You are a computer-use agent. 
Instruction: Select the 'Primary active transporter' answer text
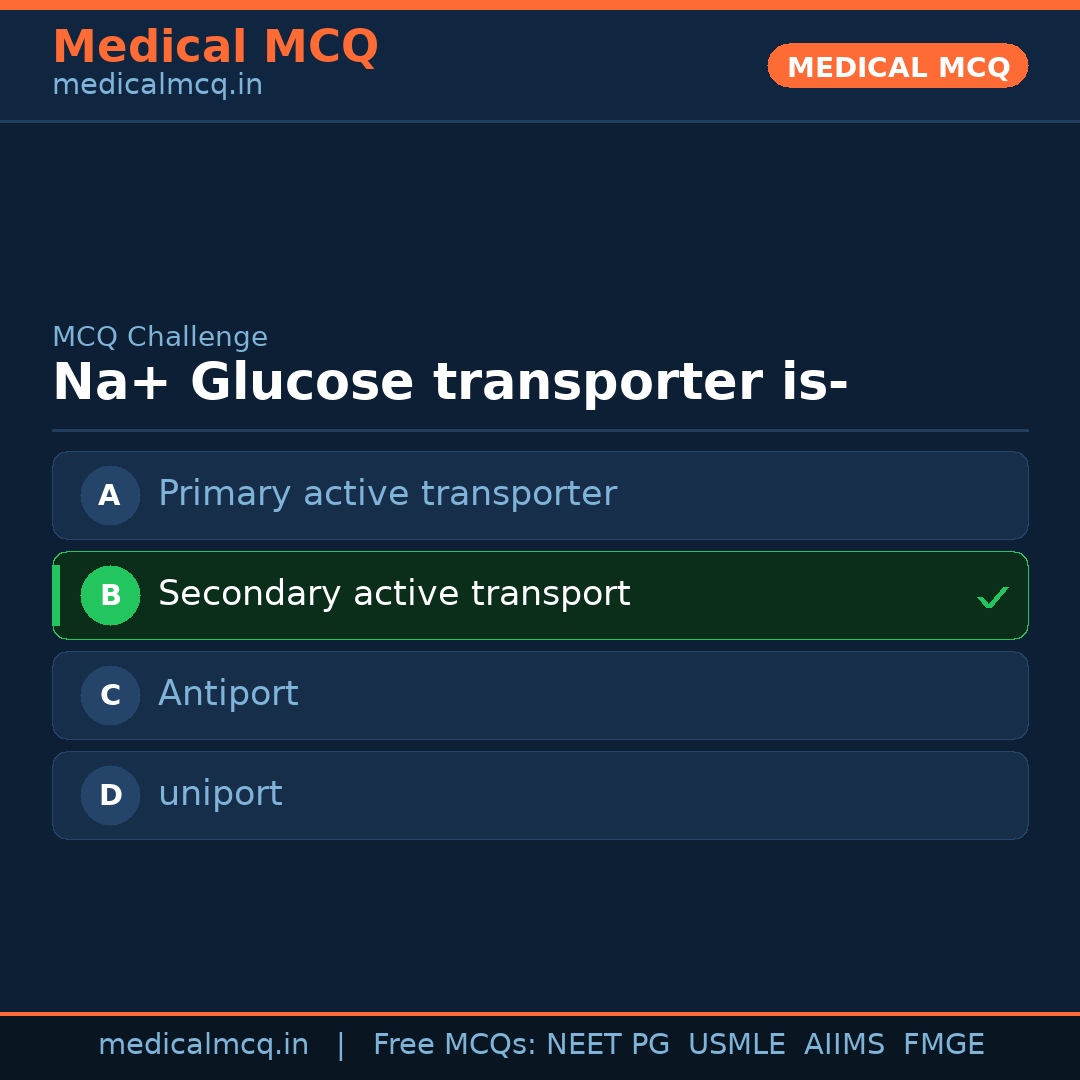[387, 494]
